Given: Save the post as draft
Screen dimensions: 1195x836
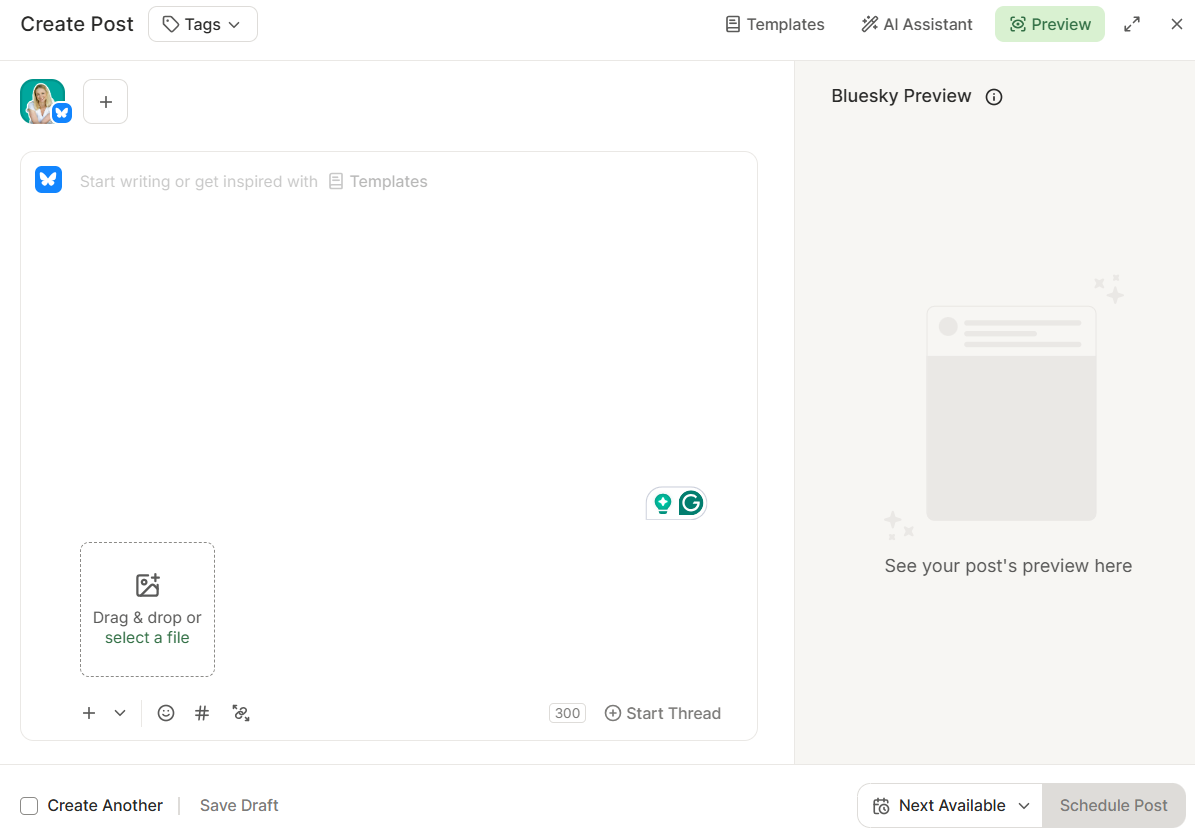Looking at the screenshot, I should coord(239,806).
